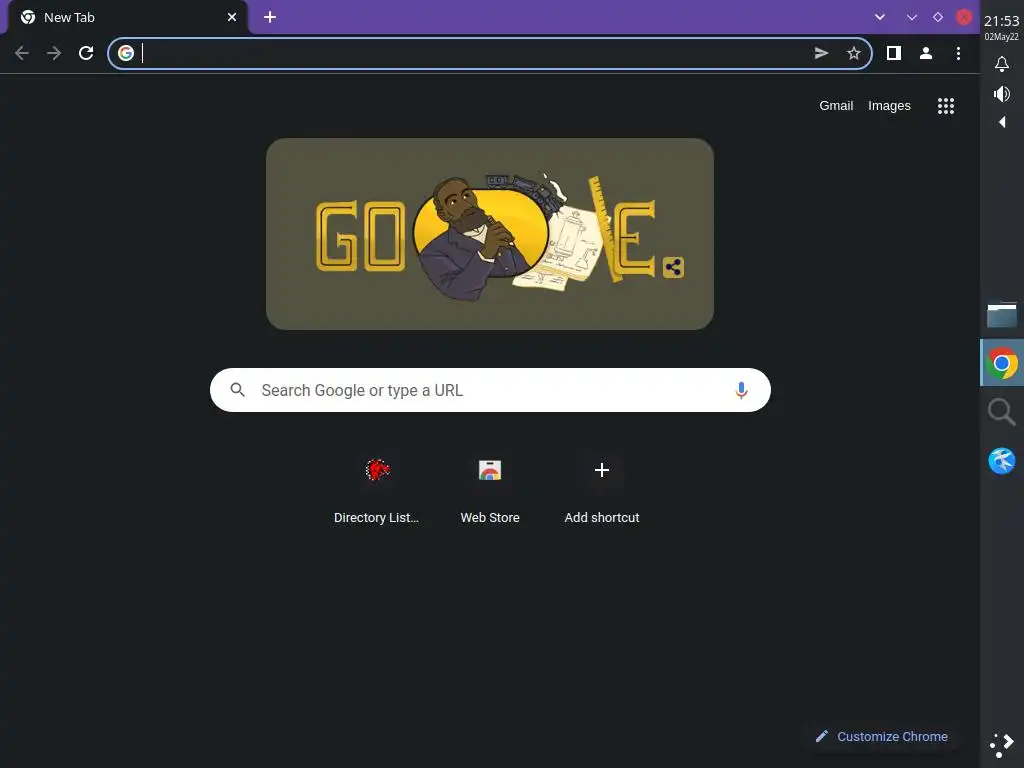
Task: Open Chrome three-dot menu
Action: click(958, 53)
